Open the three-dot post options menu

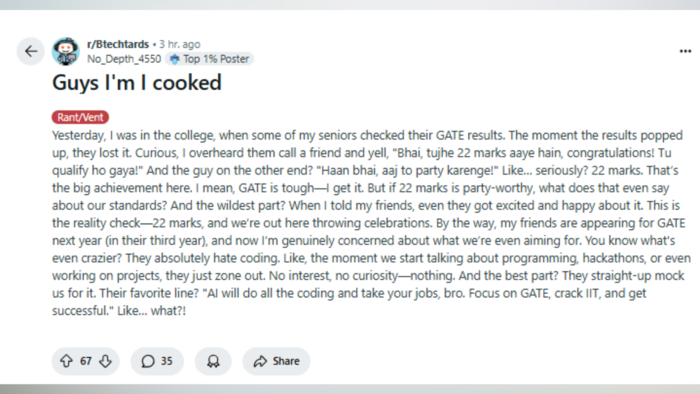tap(685, 51)
